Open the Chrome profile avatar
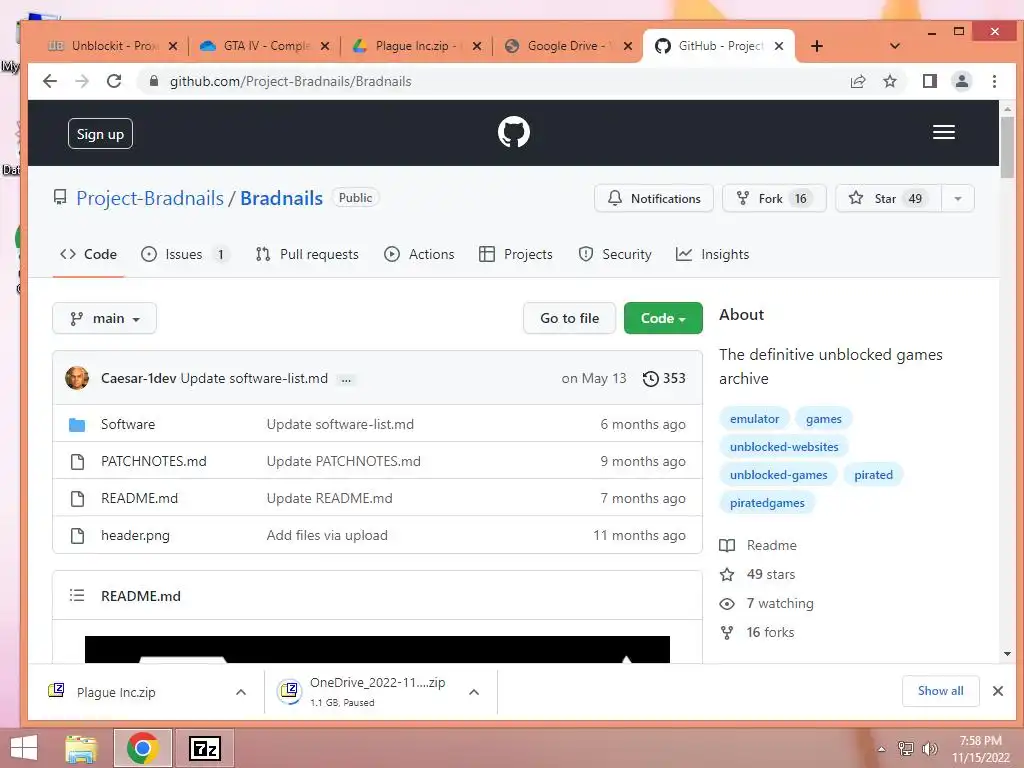 [x=961, y=81]
